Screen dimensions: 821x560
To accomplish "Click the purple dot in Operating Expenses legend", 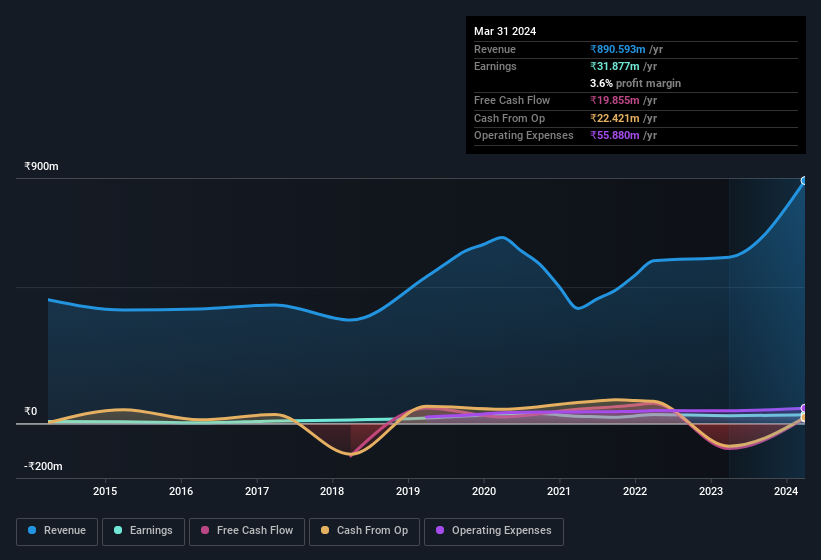I will click(x=440, y=530).
